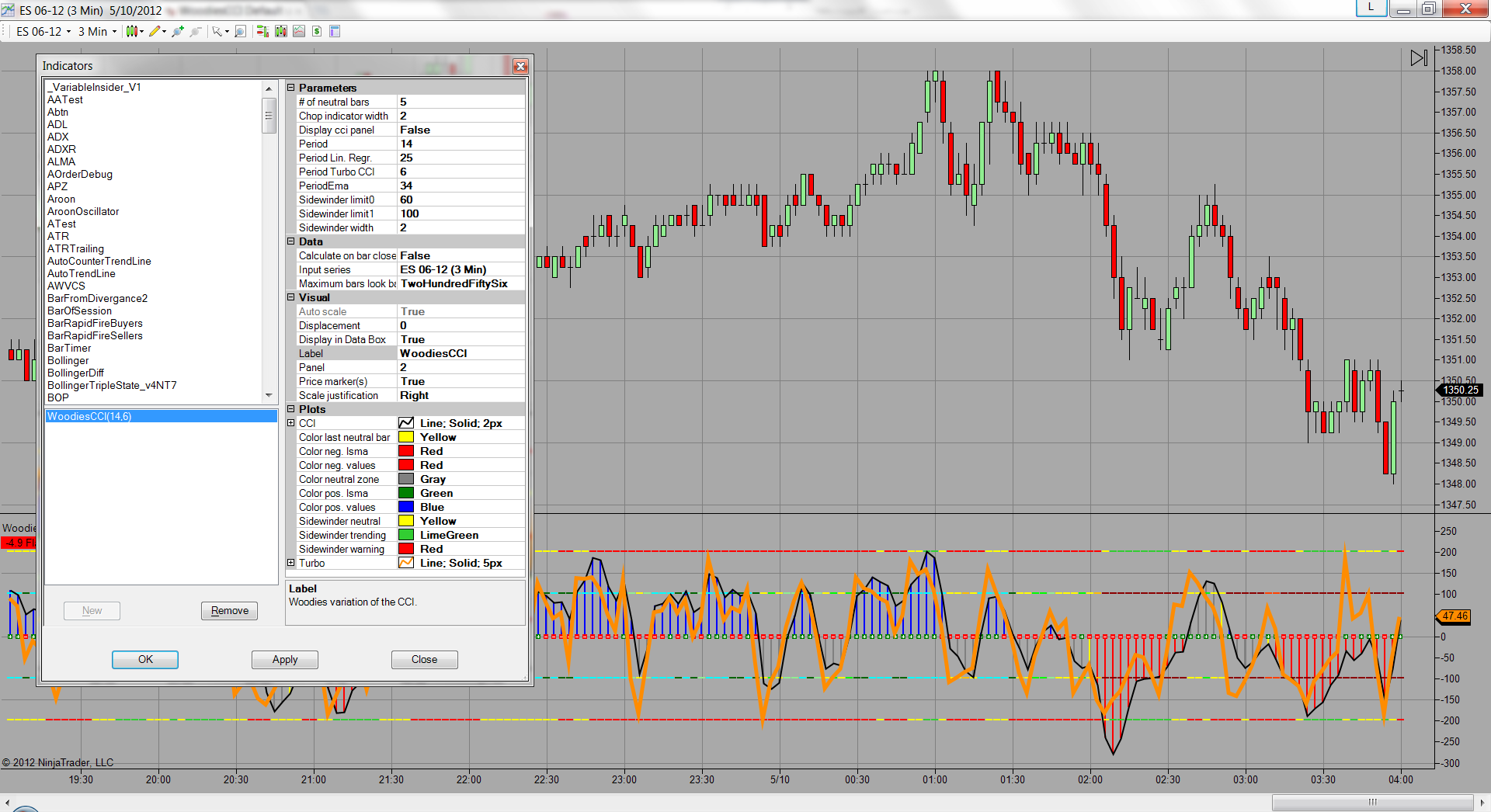This screenshot has height=812, width=1491.
Task: Collapse the Visual section
Action: coord(291,297)
